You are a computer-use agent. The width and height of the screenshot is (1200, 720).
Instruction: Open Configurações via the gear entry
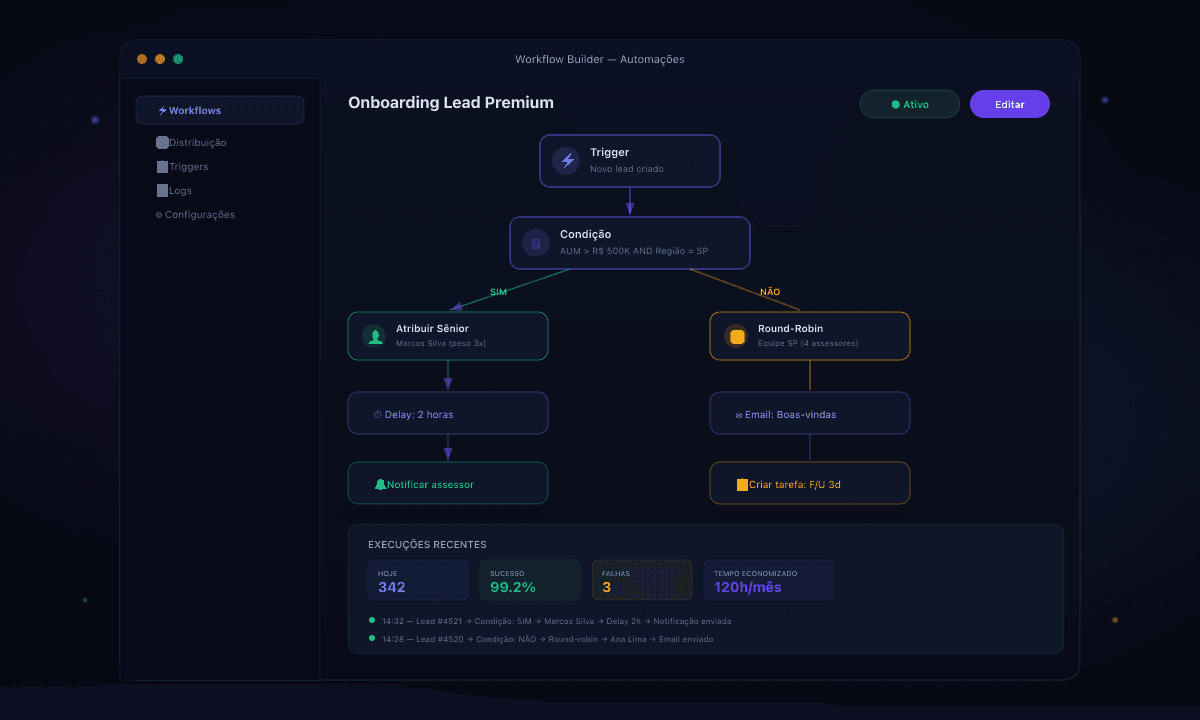point(194,214)
